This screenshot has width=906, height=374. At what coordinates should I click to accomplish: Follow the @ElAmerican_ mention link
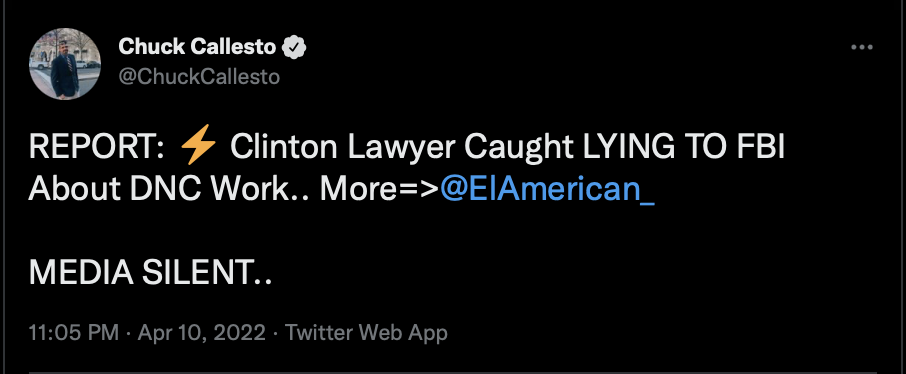point(547,188)
